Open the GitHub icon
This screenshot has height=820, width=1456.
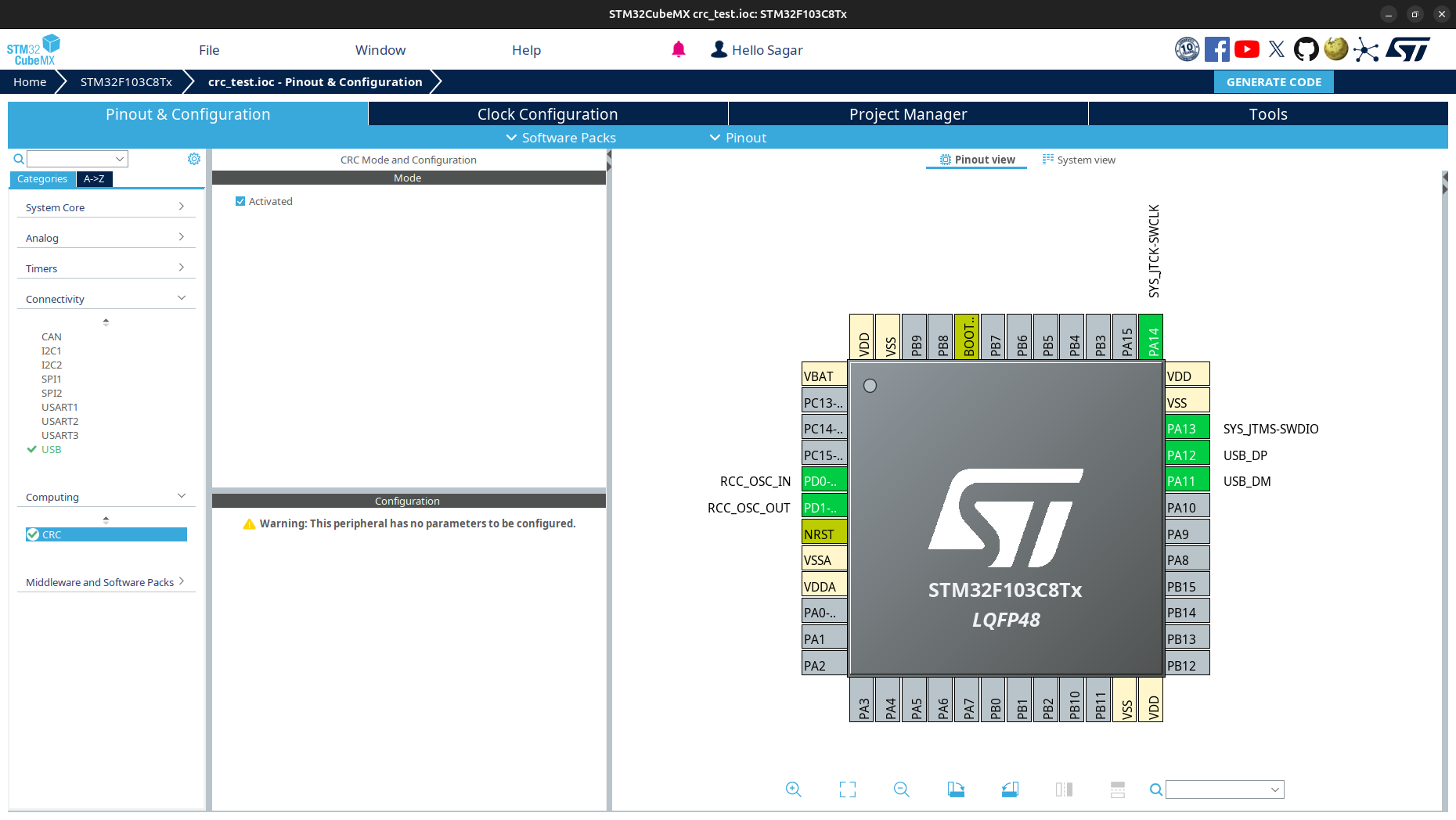click(1306, 49)
